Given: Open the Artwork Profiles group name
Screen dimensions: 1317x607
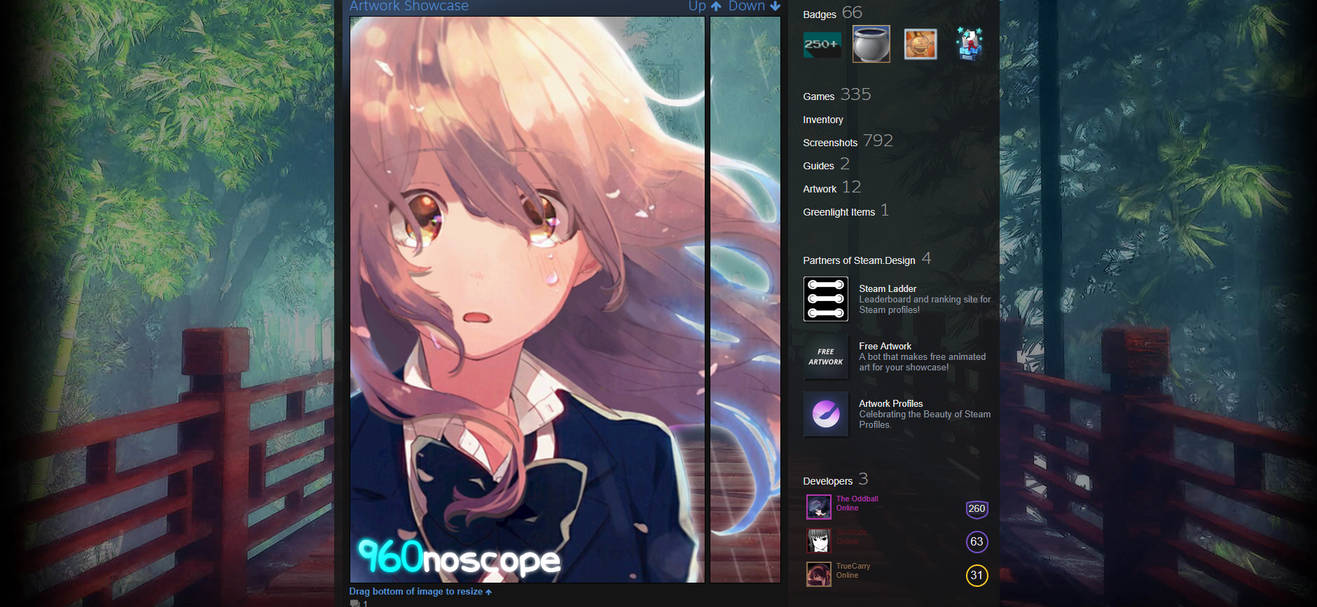Looking at the screenshot, I should click(891, 404).
